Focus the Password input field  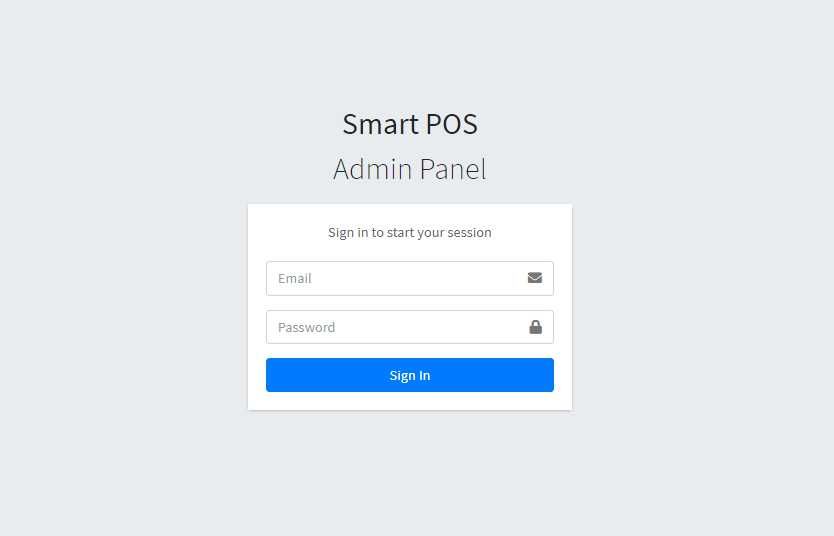pyautogui.click(x=391, y=327)
